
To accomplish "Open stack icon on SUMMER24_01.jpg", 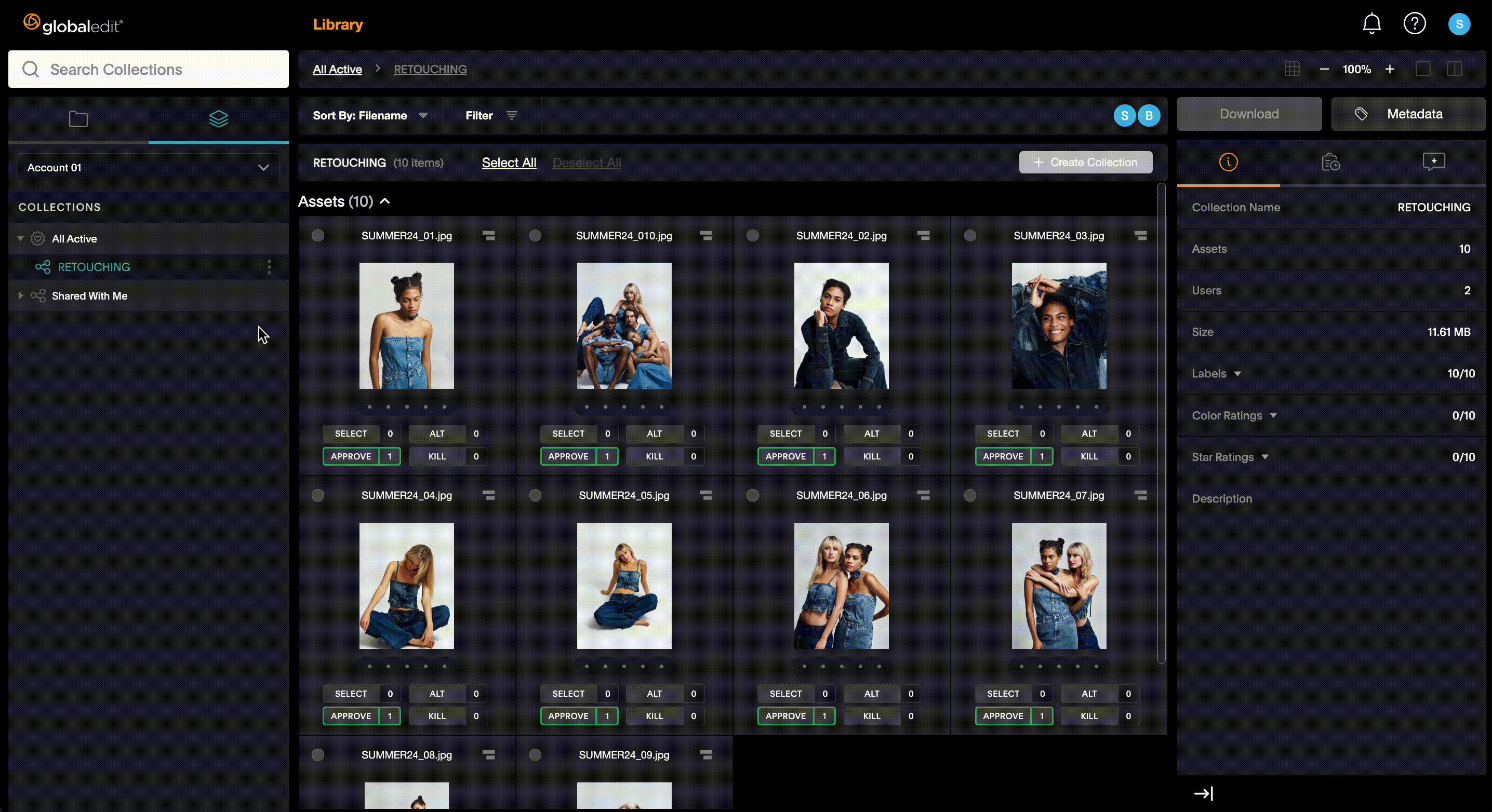I will coord(489,236).
